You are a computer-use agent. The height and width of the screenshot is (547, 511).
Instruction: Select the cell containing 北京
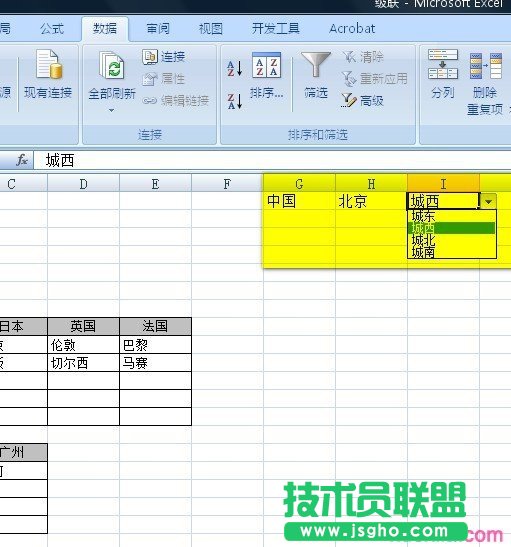click(x=371, y=201)
